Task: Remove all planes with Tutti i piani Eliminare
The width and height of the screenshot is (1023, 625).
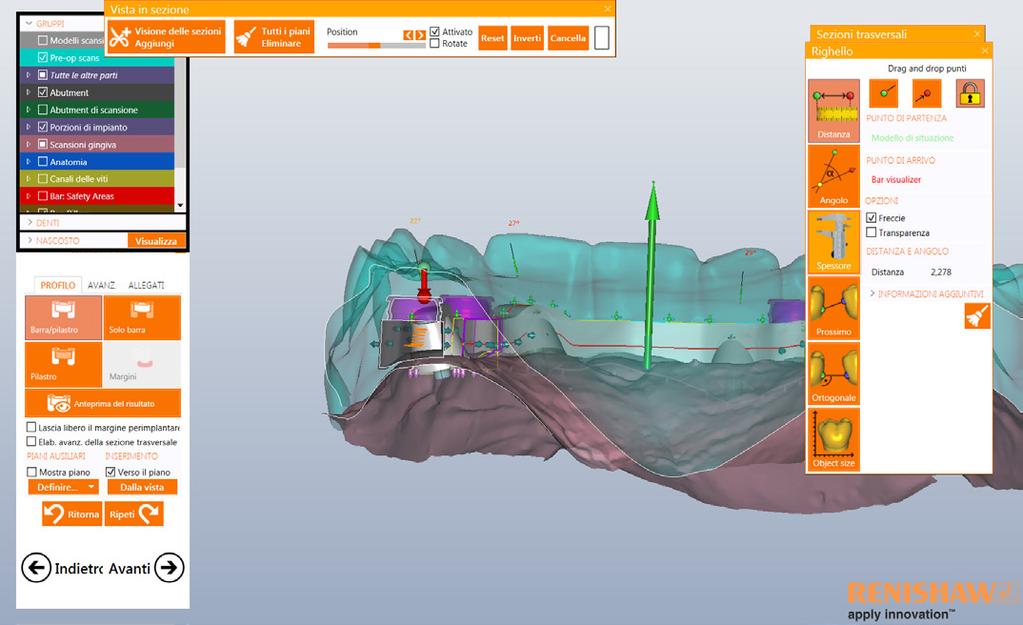Action: pos(274,37)
